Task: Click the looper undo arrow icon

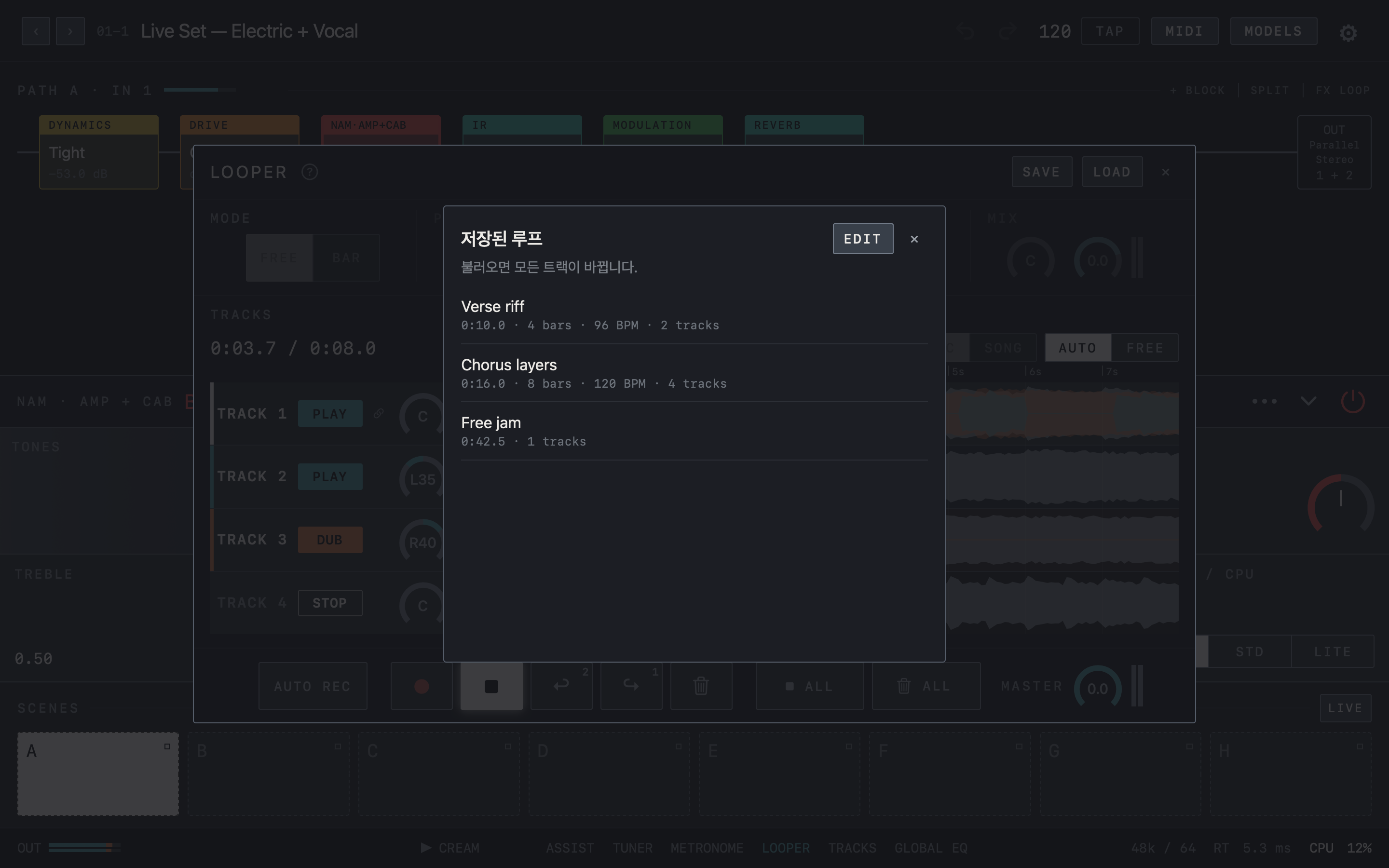Action: coord(561,686)
